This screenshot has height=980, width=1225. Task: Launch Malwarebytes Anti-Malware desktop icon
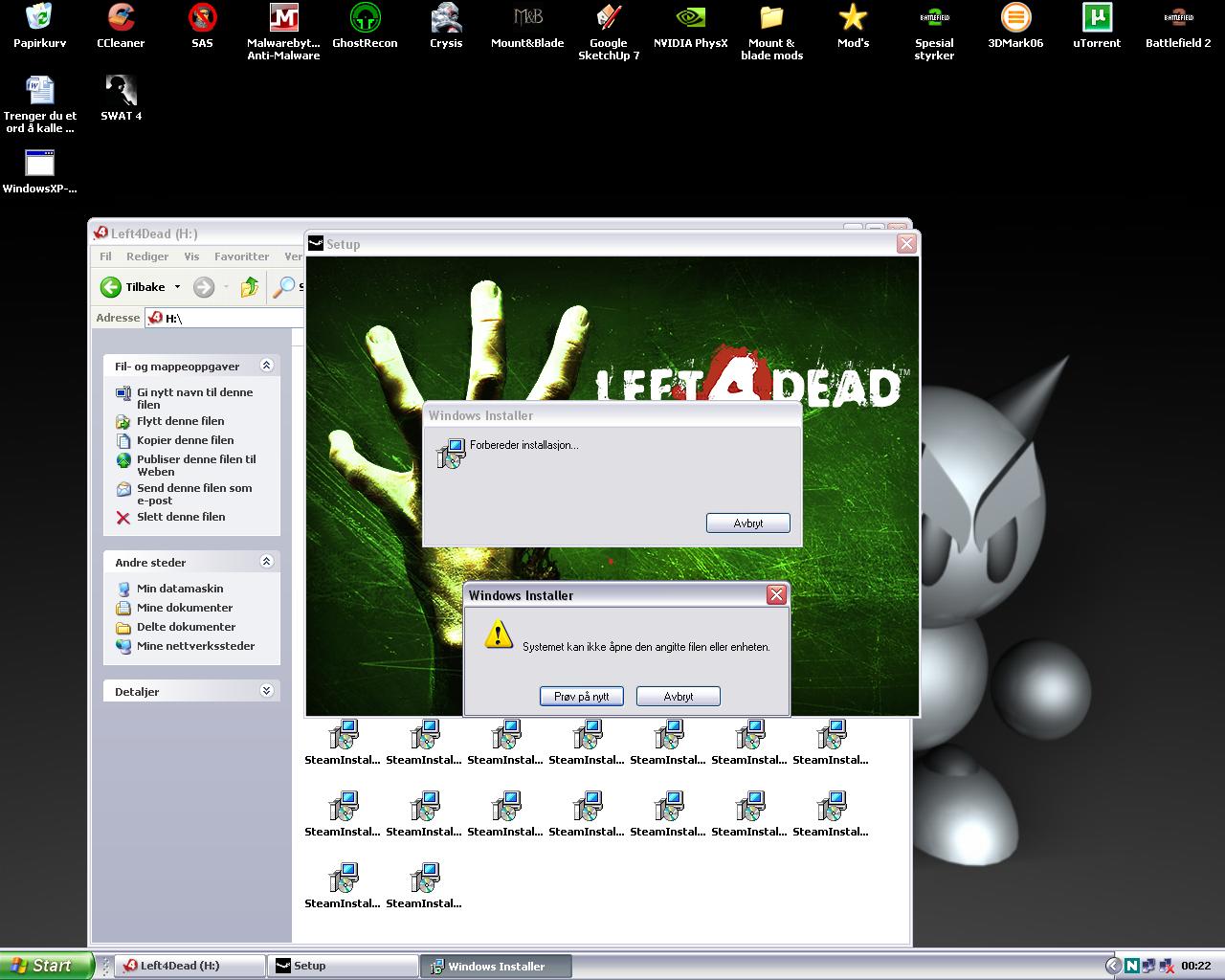283,32
